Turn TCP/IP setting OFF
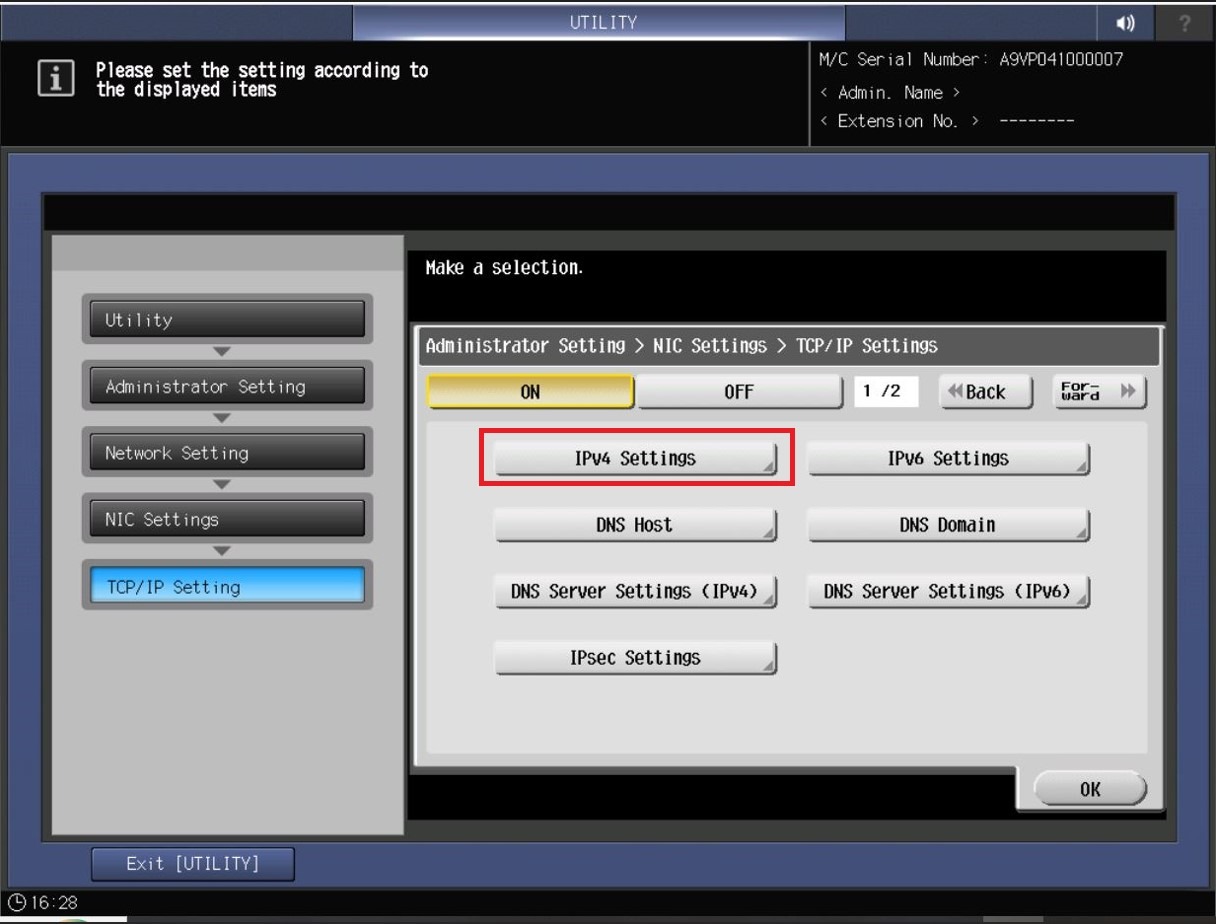The height and width of the screenshot is (924, 1216). tap(738, 392)
